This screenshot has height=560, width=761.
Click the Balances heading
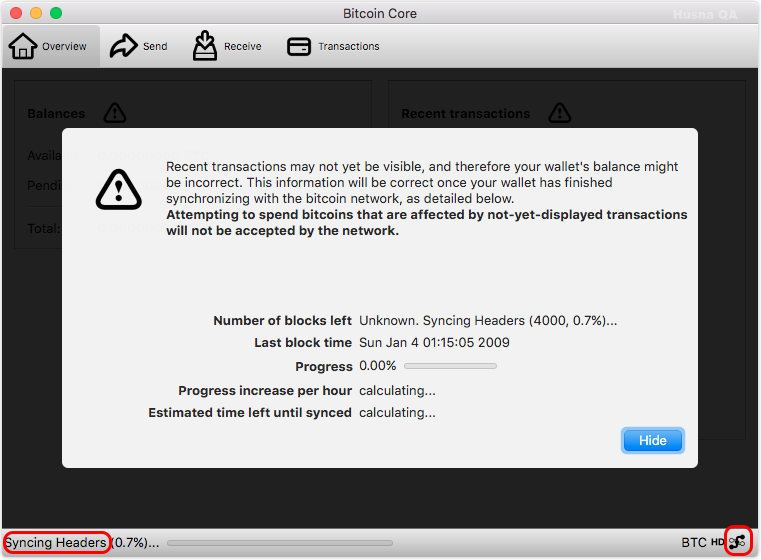pos(56,114)
